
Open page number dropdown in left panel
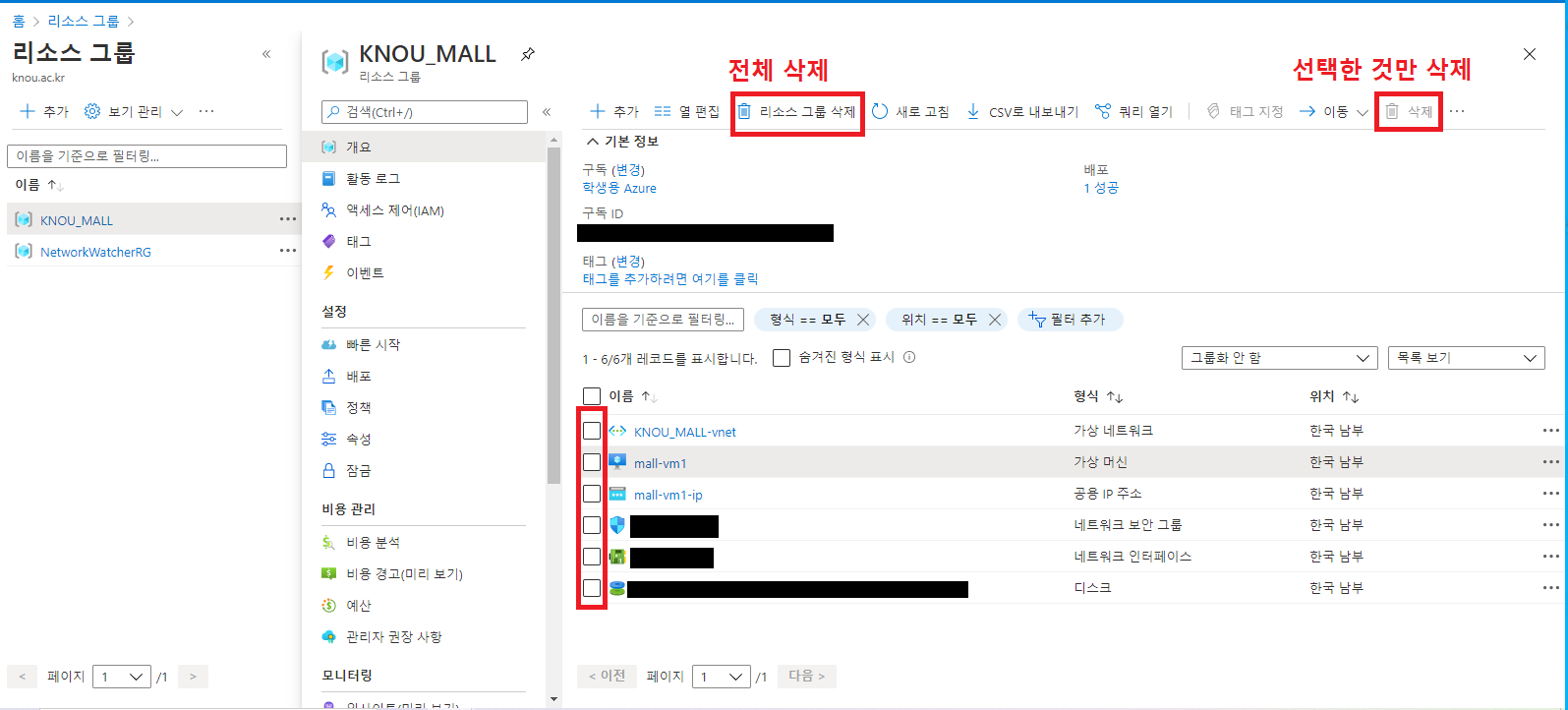click(122, 677)
